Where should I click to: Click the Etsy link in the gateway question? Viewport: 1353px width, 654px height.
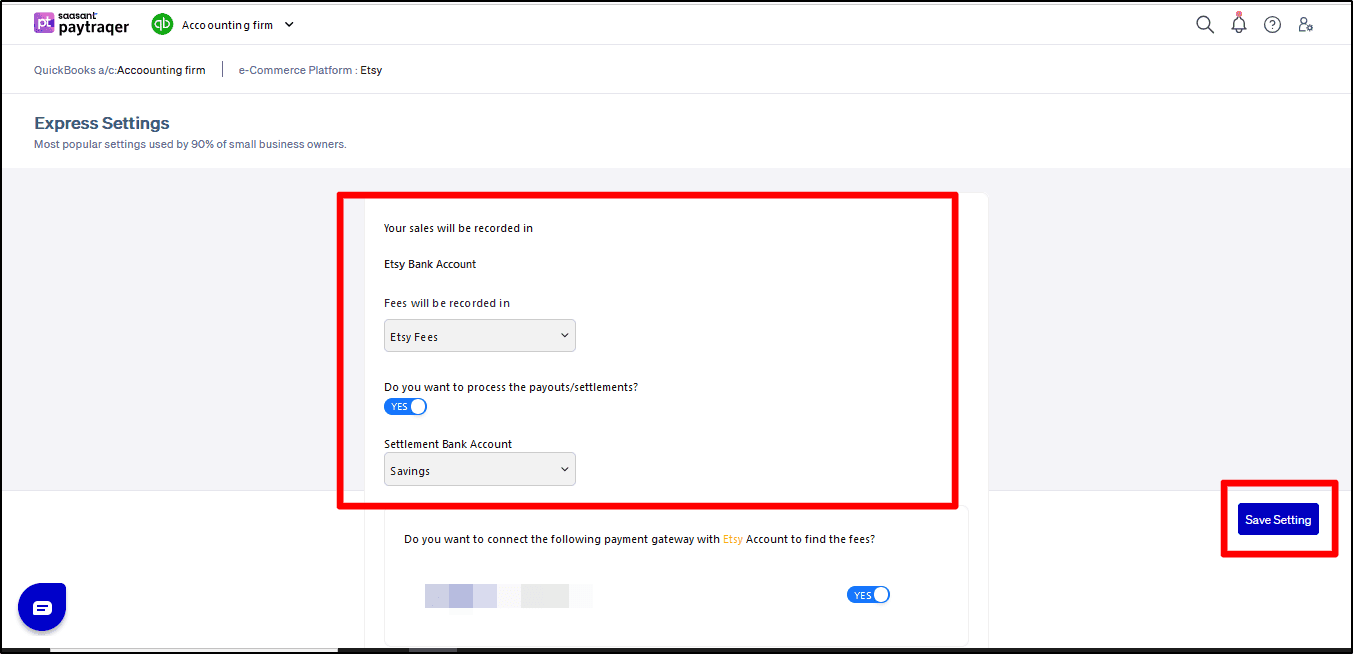(x=733, y=538)
